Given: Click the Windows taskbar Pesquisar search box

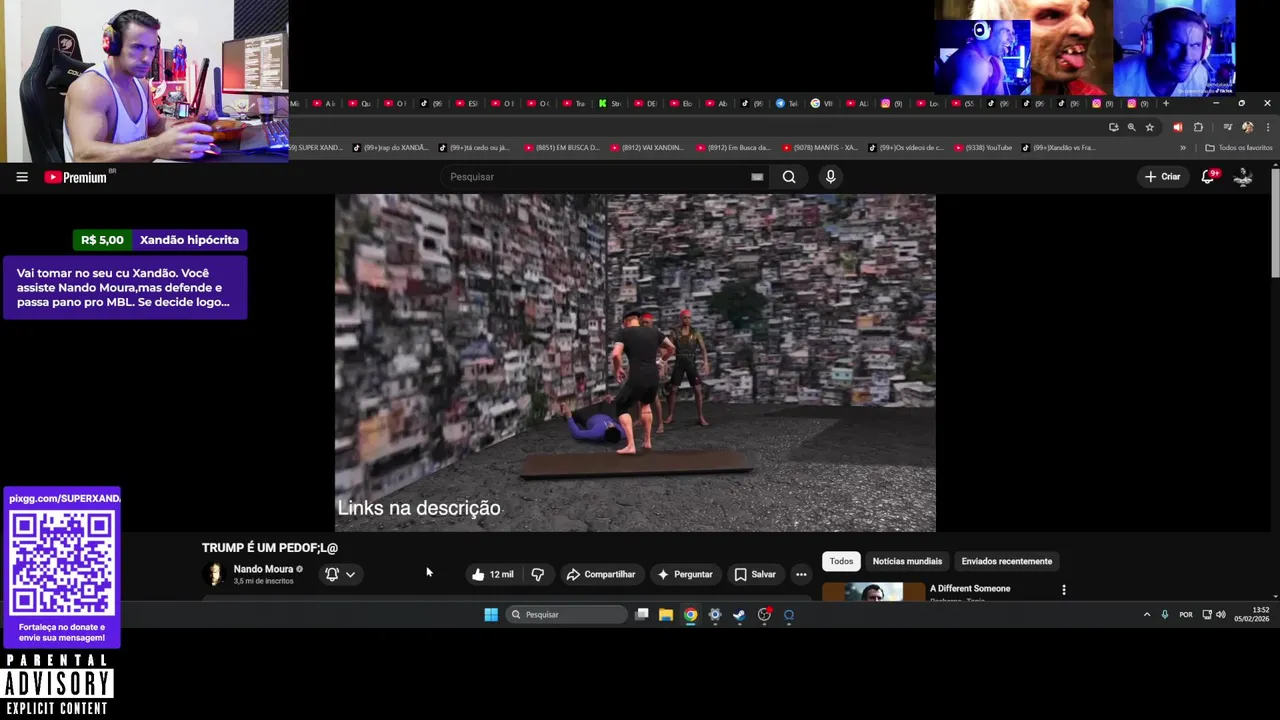Looking at the screenshot, I should [566, 615].
